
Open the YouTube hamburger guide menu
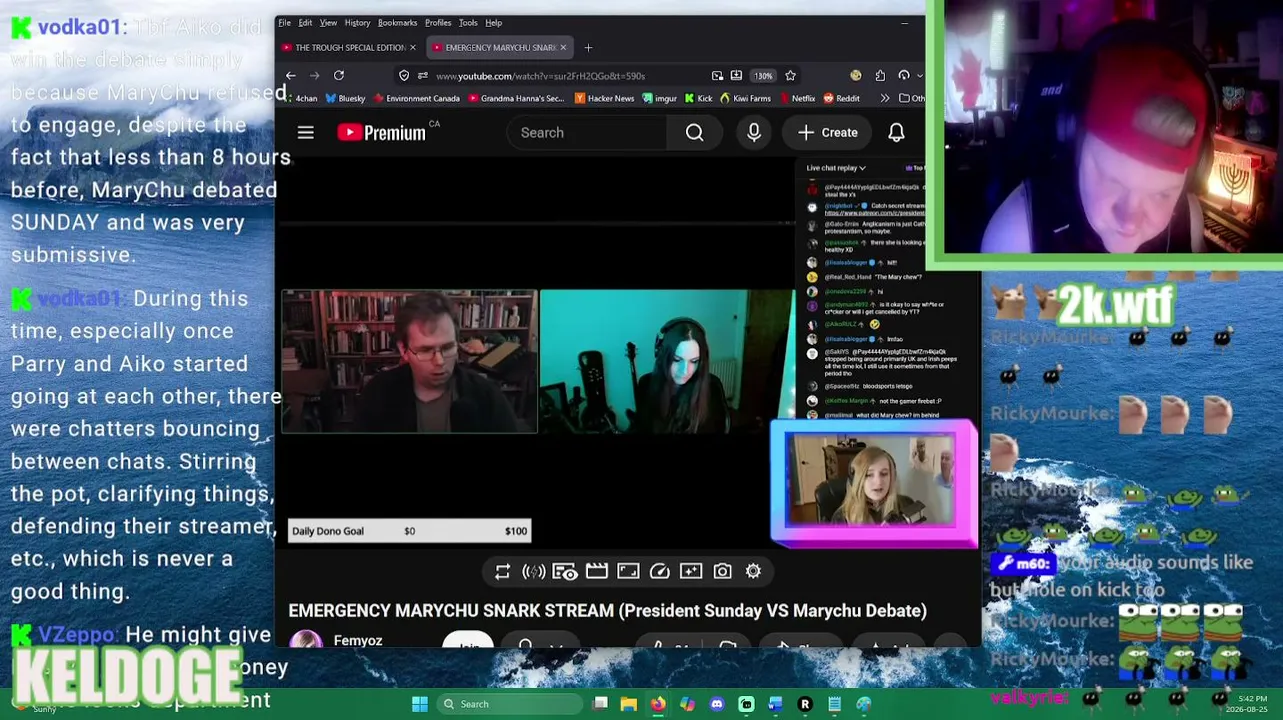pyautogui.click(x=305, y=133)
